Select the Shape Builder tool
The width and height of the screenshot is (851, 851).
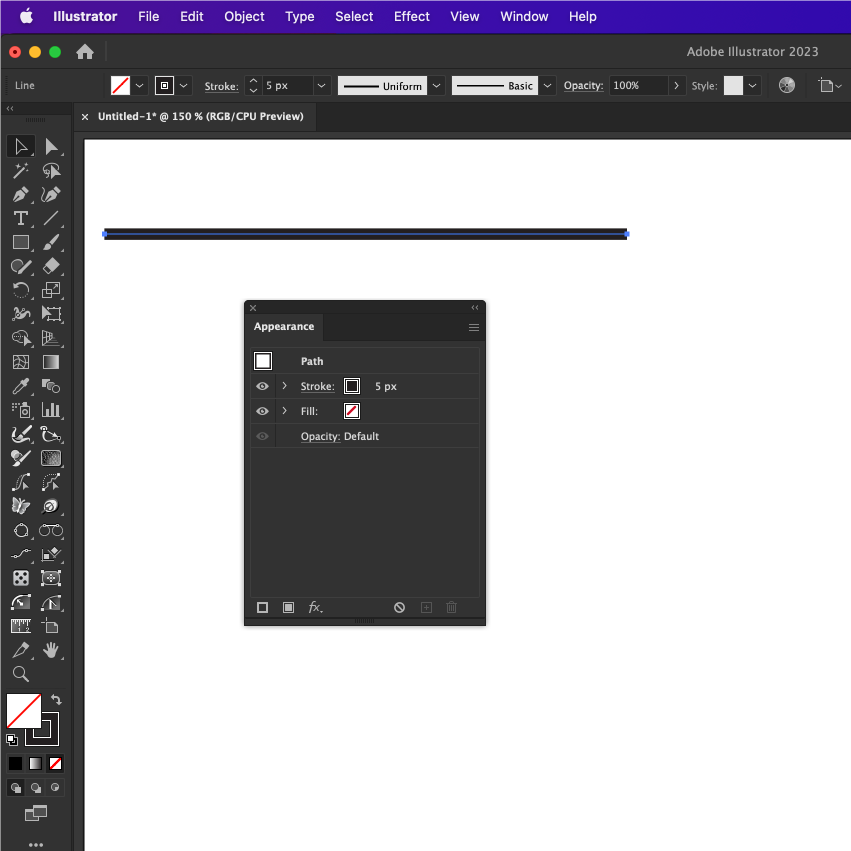tap(21, 338)
